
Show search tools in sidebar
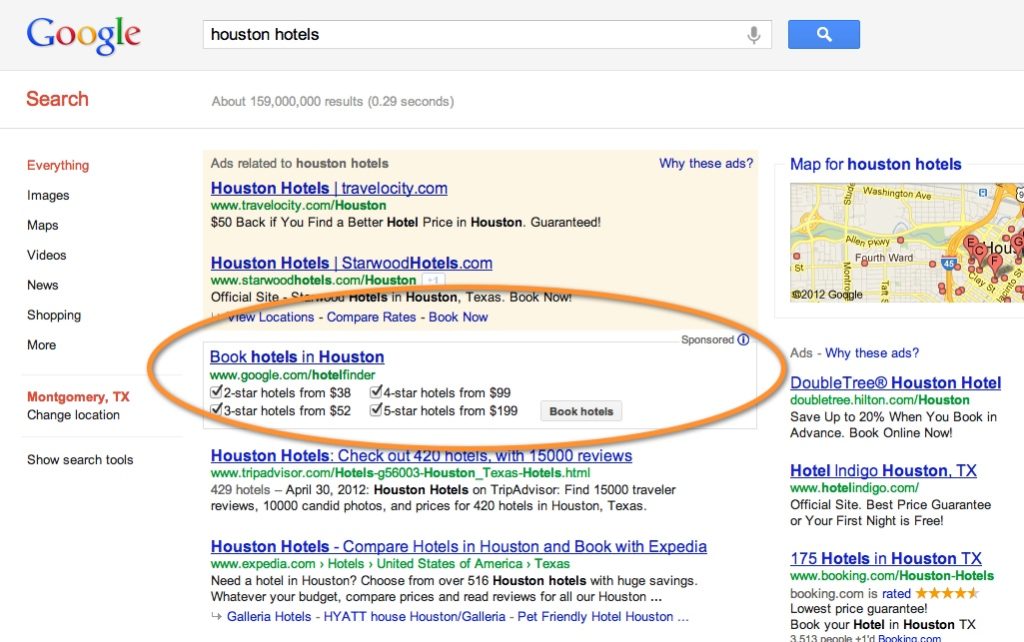80,460
